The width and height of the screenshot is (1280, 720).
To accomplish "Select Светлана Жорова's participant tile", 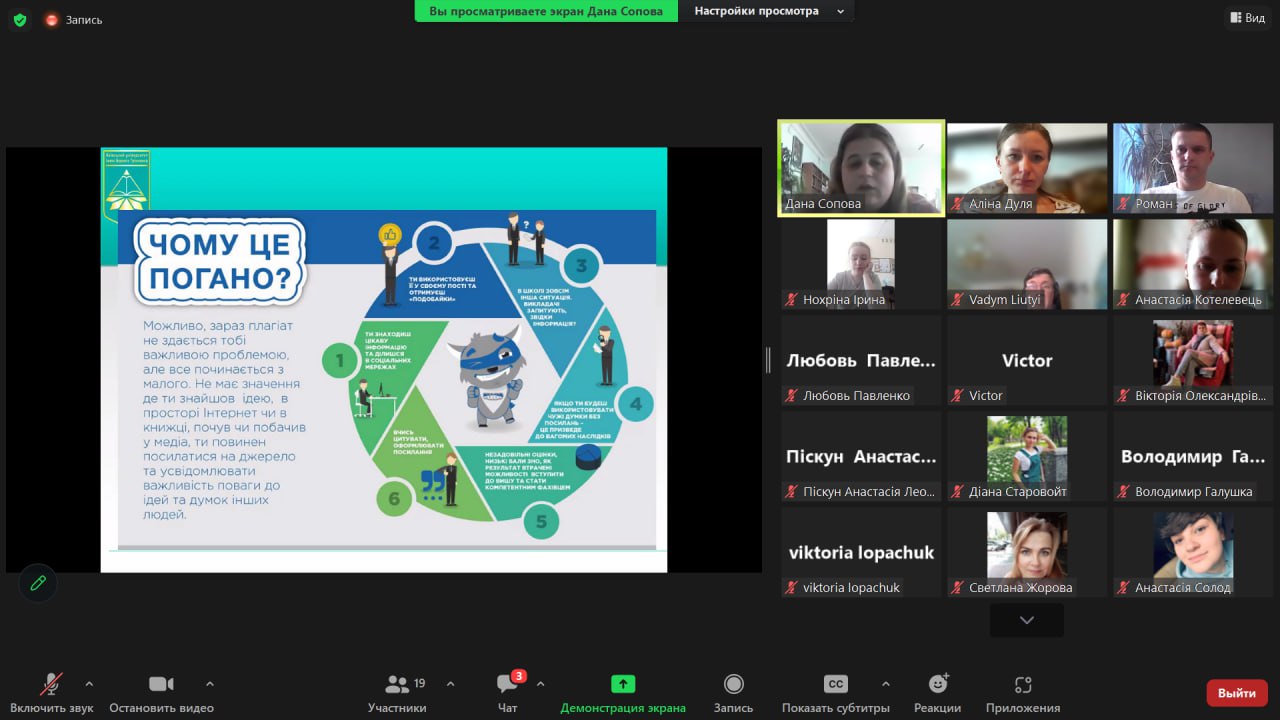I will (x=1027, y=552).
